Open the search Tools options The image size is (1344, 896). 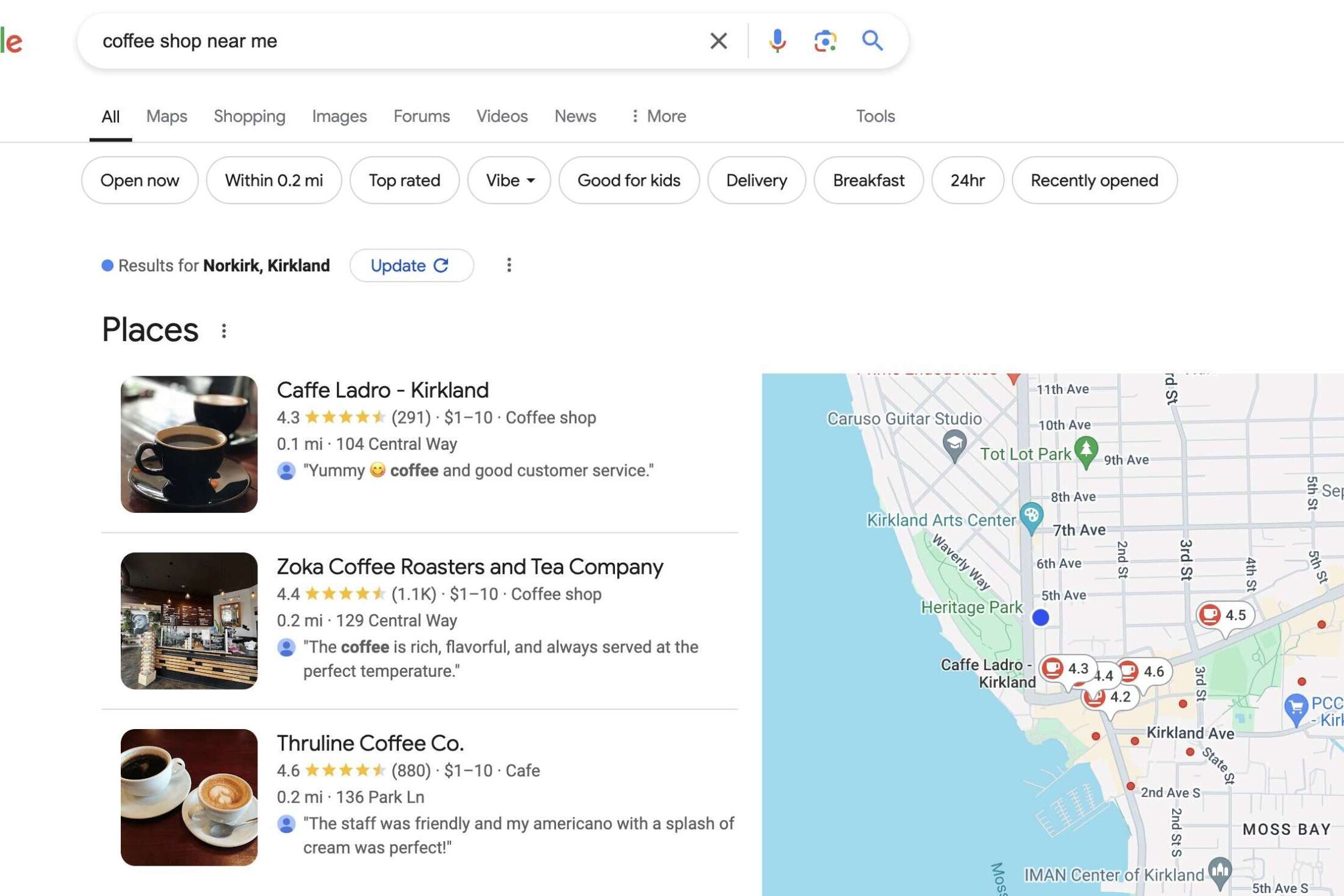click(x=875, y=116)
